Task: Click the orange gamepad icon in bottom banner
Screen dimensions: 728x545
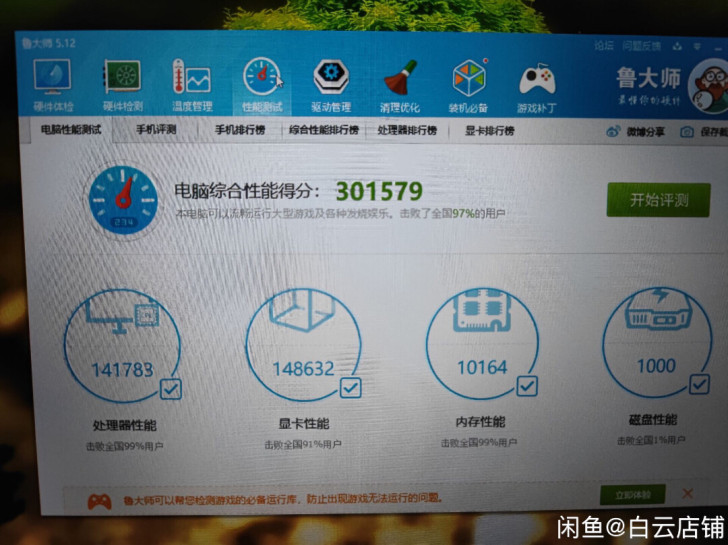Action: tap(100, 501)
